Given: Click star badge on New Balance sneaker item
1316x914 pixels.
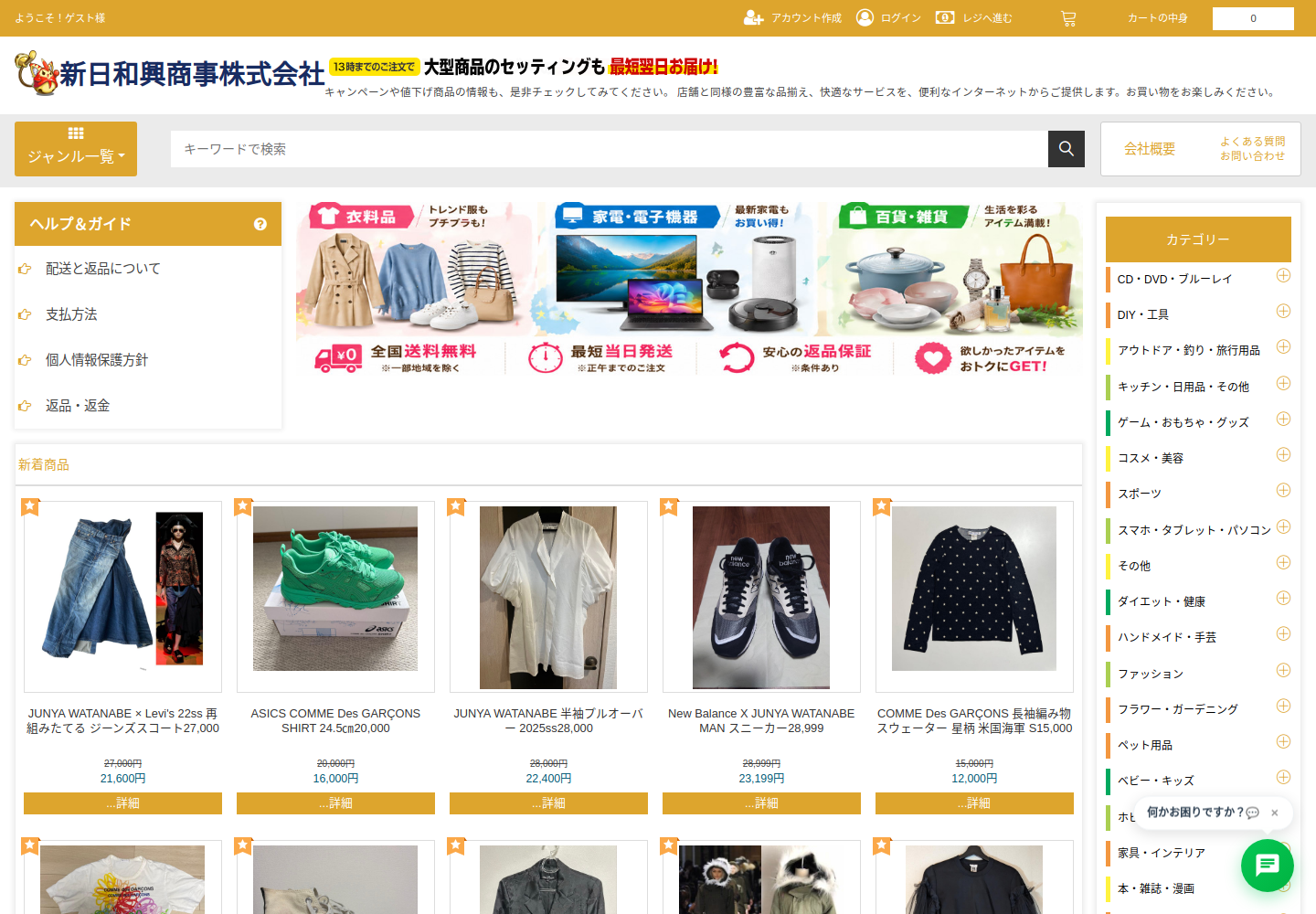Looking at the screenshot, I should [x=669, y=506].
